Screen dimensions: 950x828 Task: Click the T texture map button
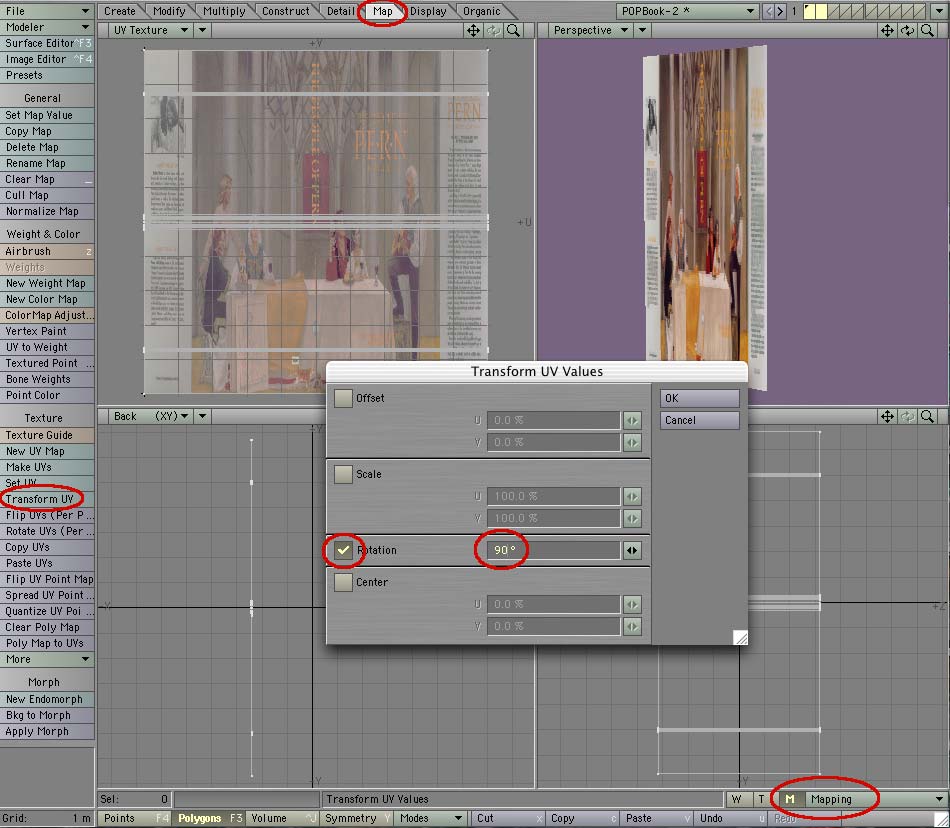(761, 799)
